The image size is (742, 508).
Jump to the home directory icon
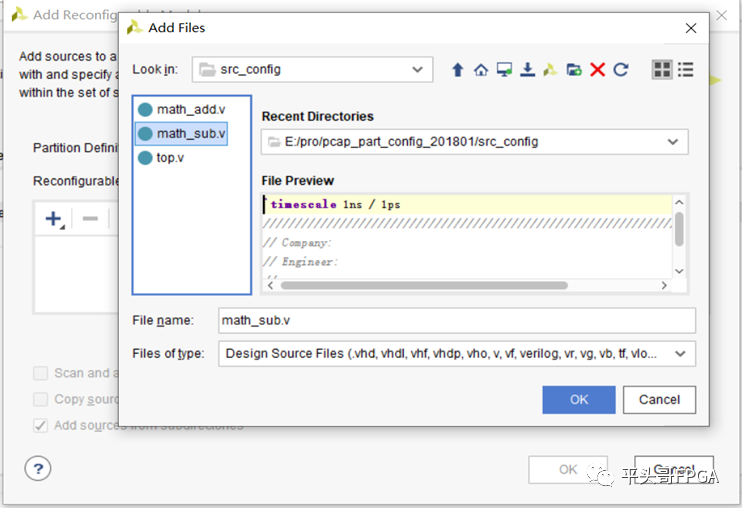point(481,70)
